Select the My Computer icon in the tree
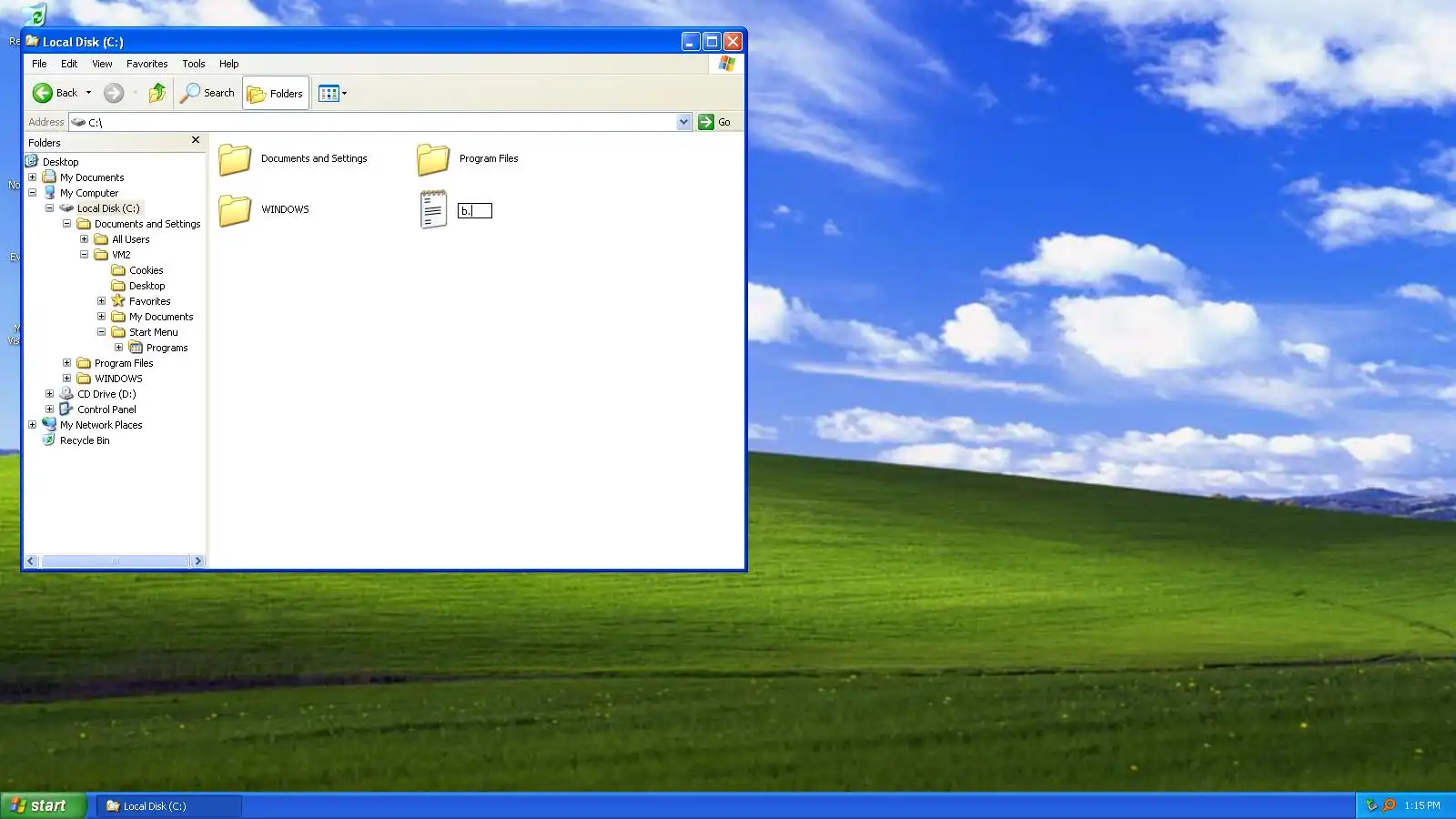 pos(50,192)
